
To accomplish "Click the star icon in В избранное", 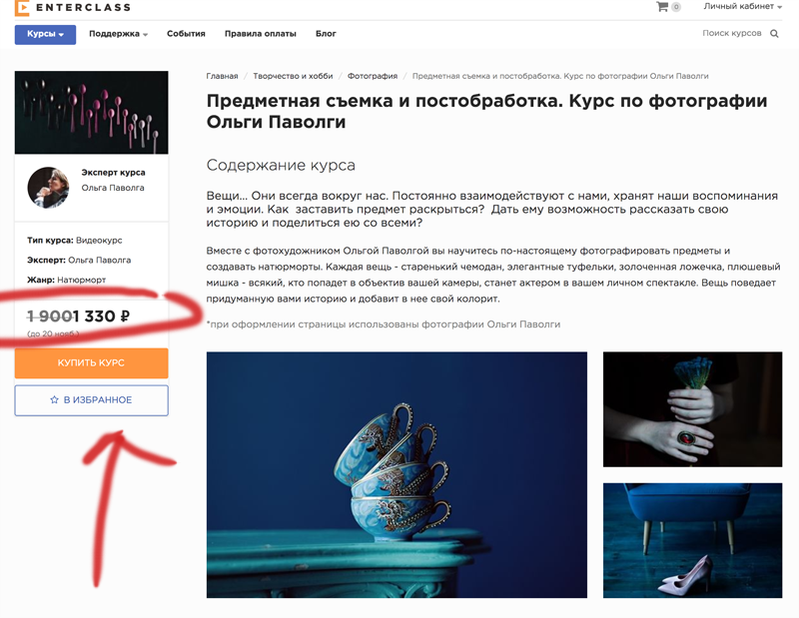I will [x=55, y=400].
